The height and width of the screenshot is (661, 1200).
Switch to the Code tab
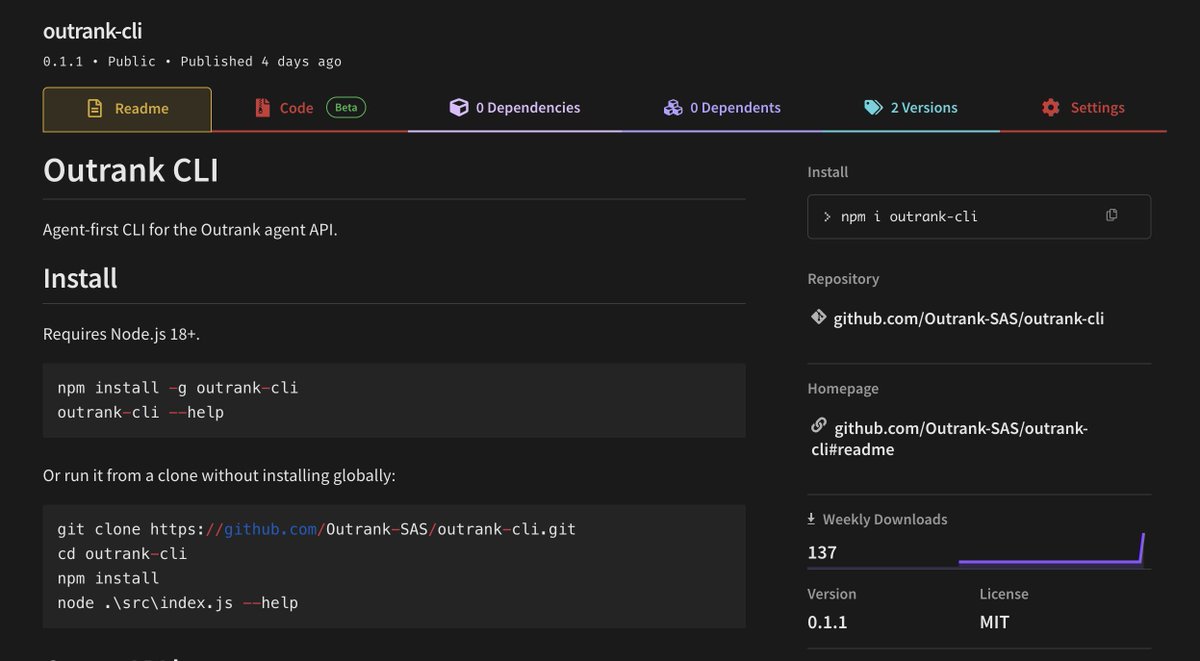pyautogui.click(x=310, y=109)
